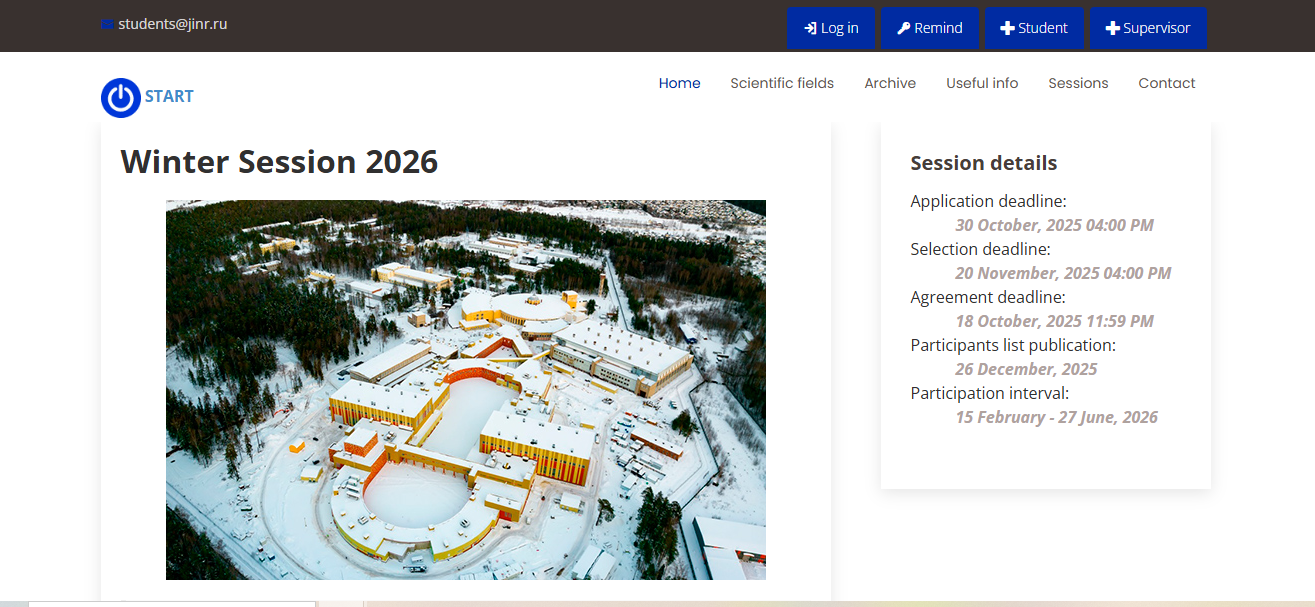Click the application deadline date 30 October, 2025
The height and width of the screenshot is (607, 1315).
(1054, 225)
